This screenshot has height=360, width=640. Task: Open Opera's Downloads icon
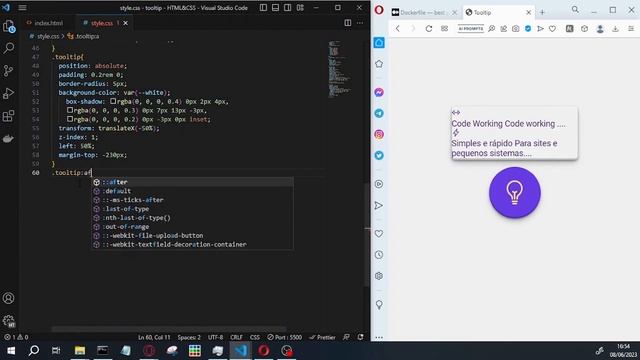(x=615, y=29)
